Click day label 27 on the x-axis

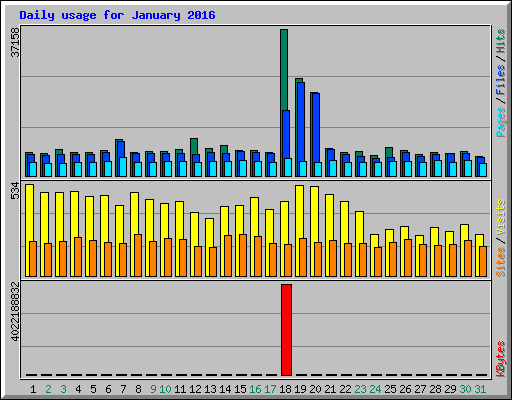[420, 389]
